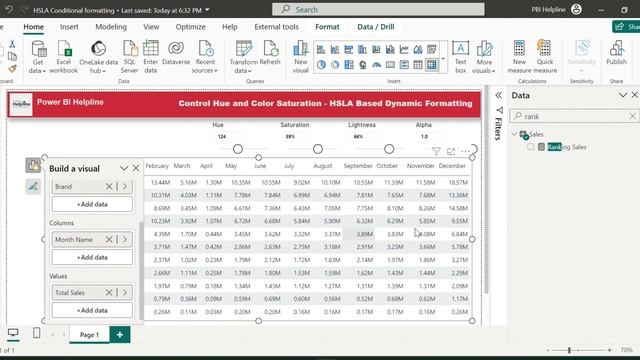The width and height of the screenshot is (640, 360).
Task: Open the View ribbon tab
Action: 151,27
